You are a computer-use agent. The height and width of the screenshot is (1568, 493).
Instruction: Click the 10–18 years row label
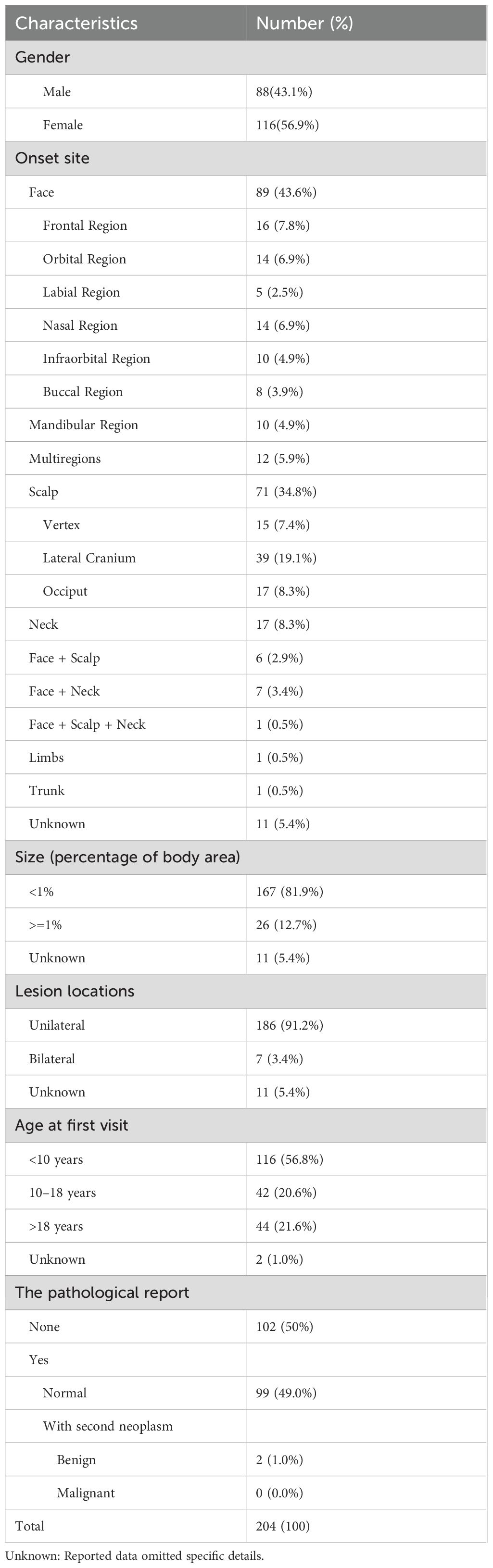pyautogui.click(x=62, y=1193)
